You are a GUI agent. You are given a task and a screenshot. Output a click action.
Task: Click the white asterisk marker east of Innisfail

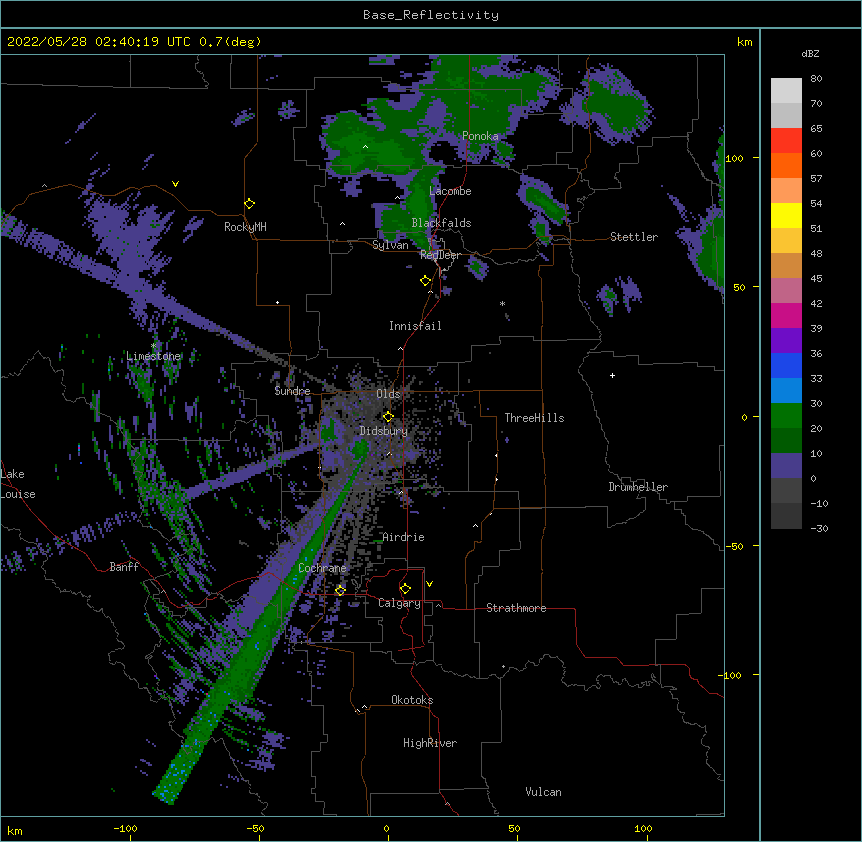[502, 303]
